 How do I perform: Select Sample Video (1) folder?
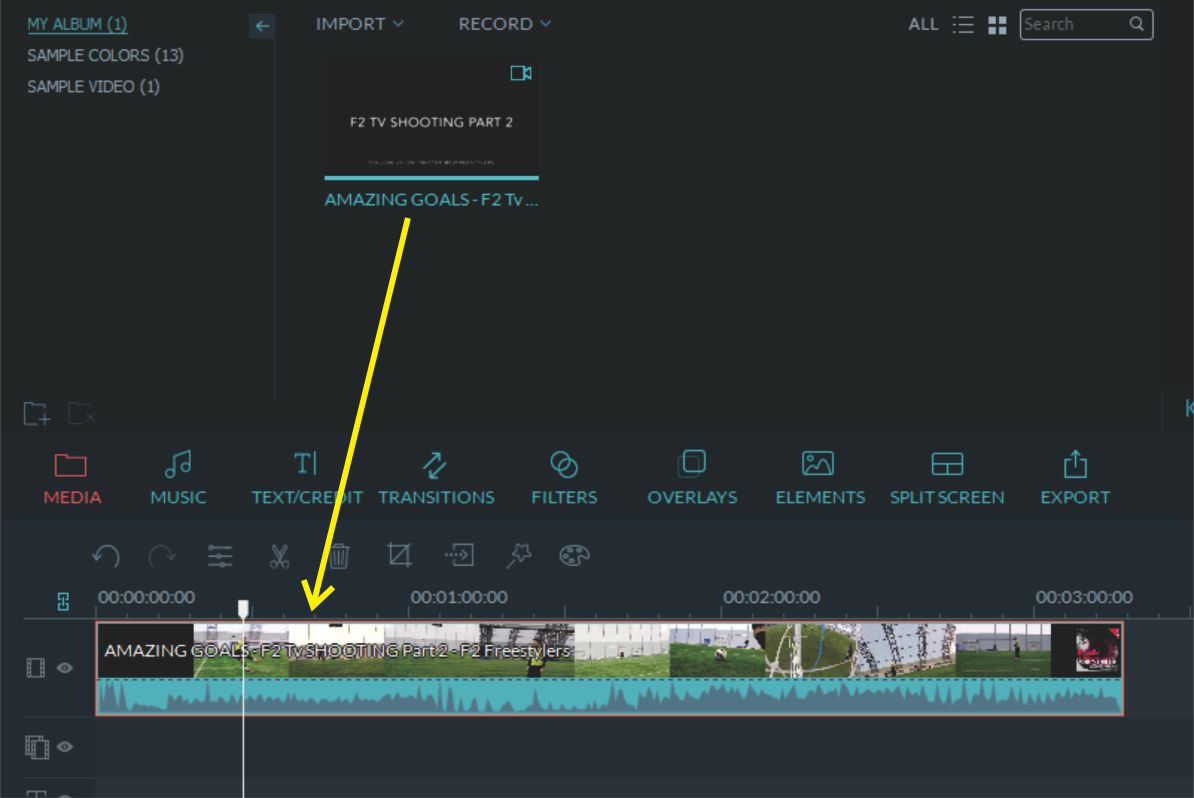(93, 87)
